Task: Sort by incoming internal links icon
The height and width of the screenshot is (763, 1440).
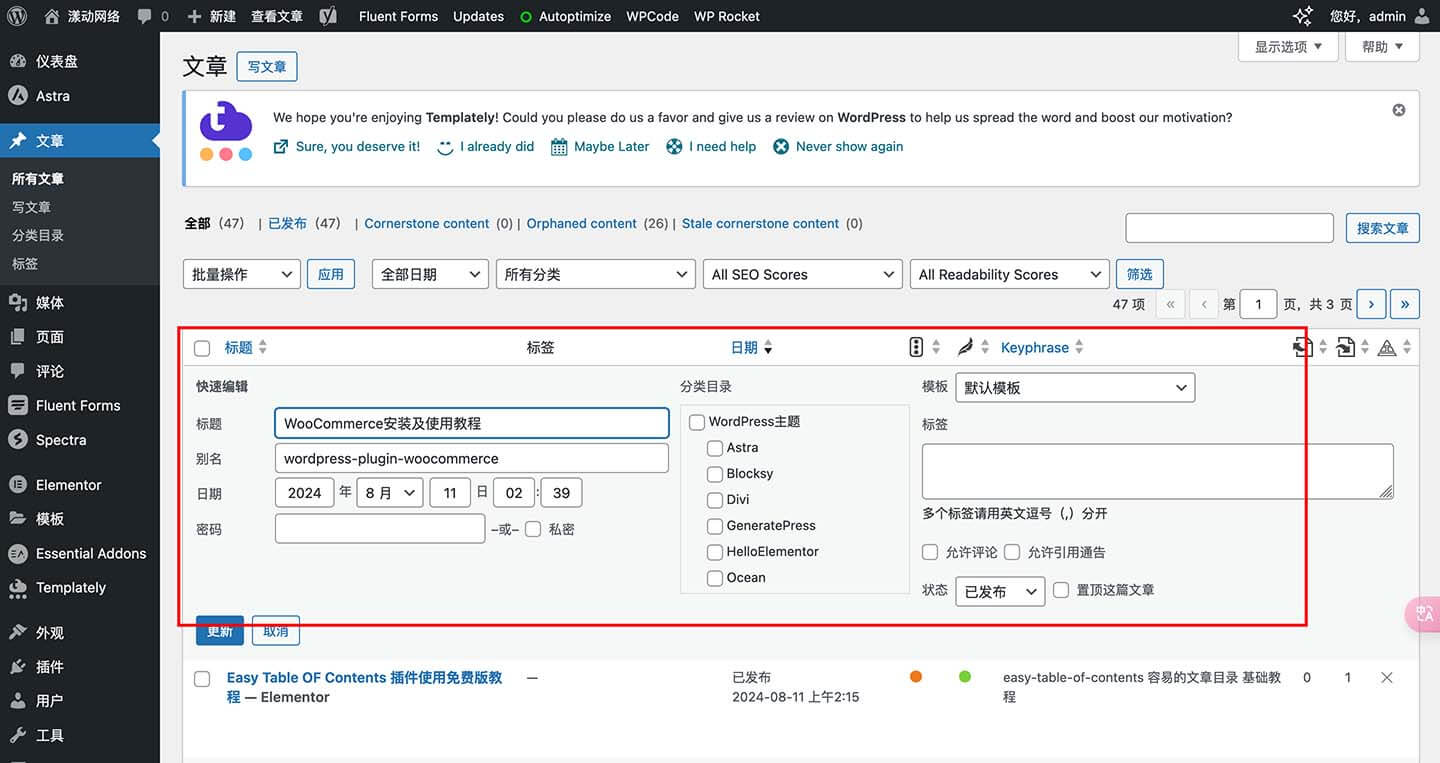Action: (x=1346, y=347)
